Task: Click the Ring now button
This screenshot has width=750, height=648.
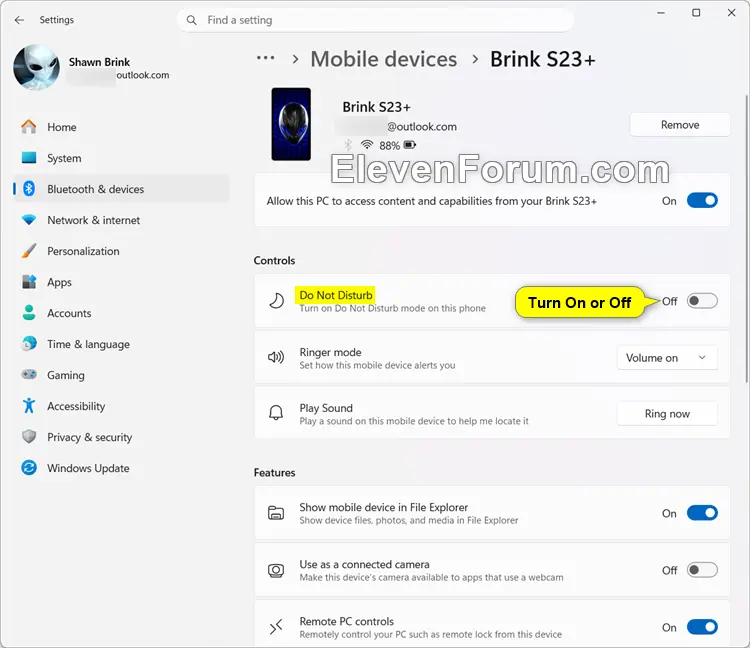Action: 667,414
